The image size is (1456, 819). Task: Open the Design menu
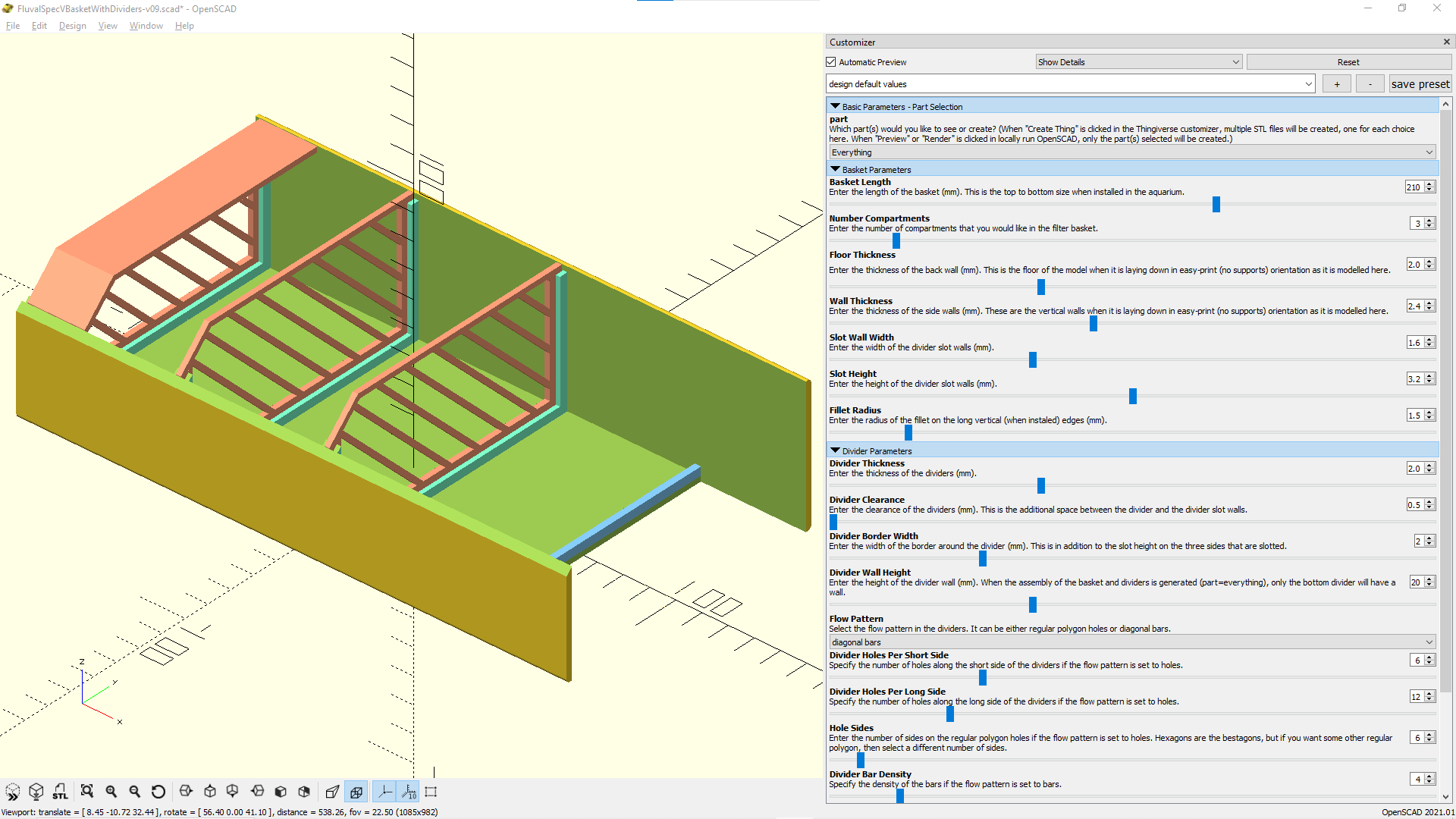[73, 26]
